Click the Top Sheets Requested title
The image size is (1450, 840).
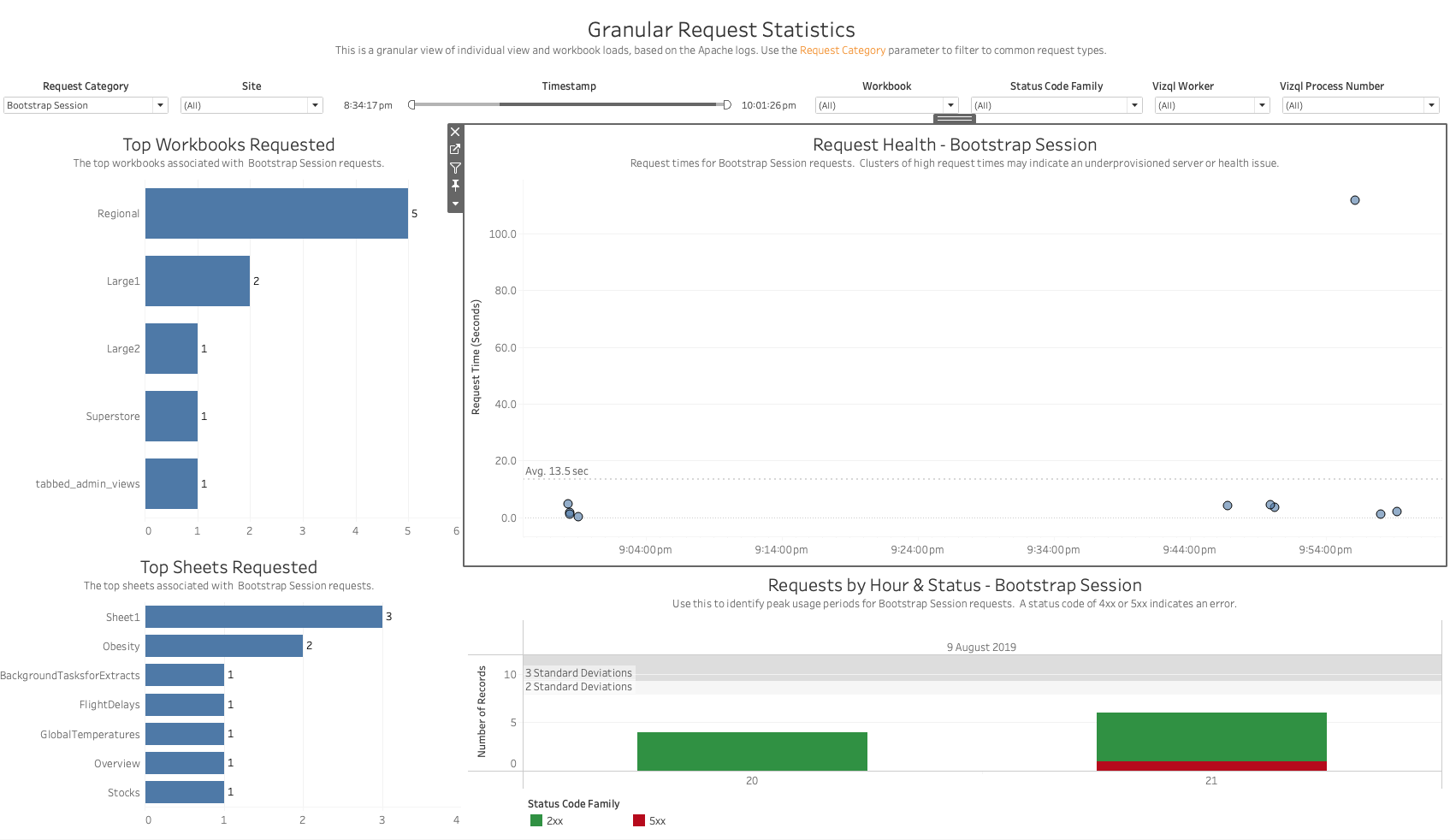(228, 567)
